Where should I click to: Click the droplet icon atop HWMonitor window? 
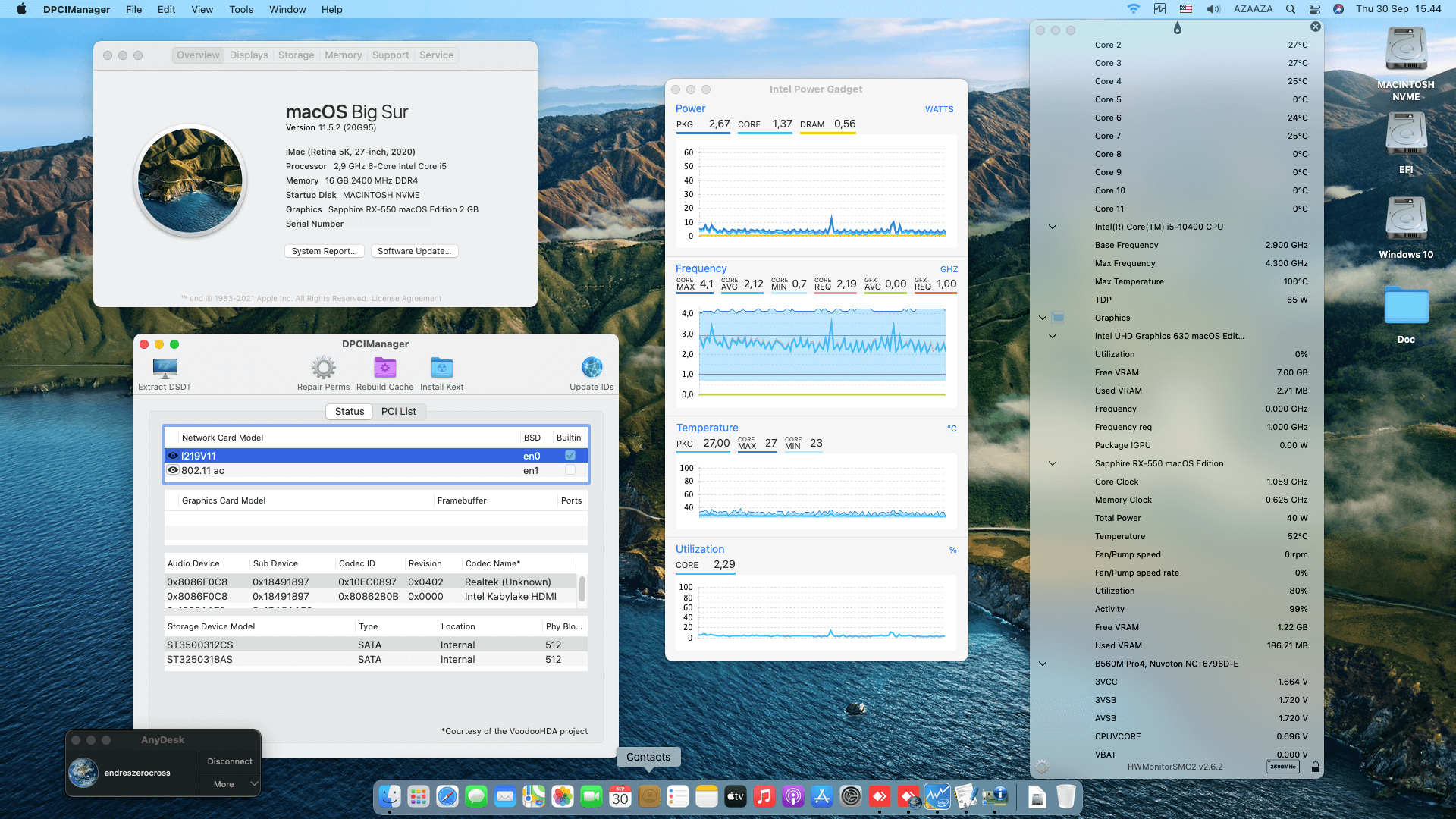(x=1177, y=28)
